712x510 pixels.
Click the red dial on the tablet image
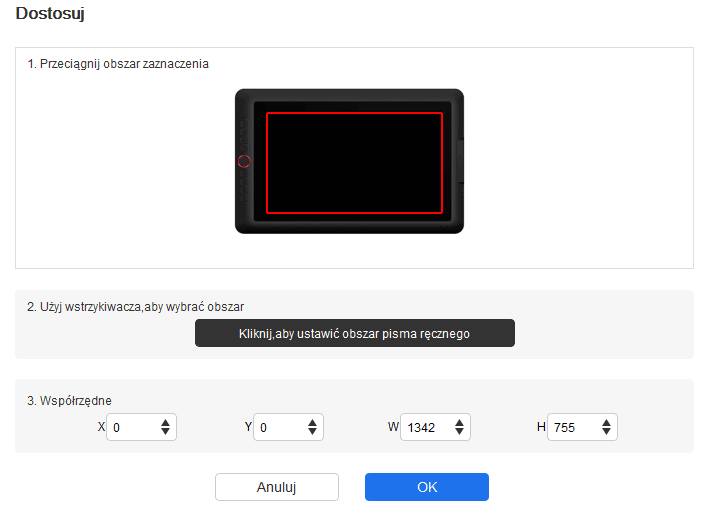244,161
